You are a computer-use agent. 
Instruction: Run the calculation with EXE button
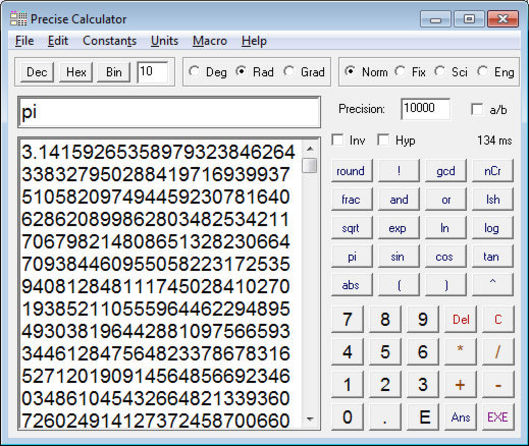tap(498, 417)
